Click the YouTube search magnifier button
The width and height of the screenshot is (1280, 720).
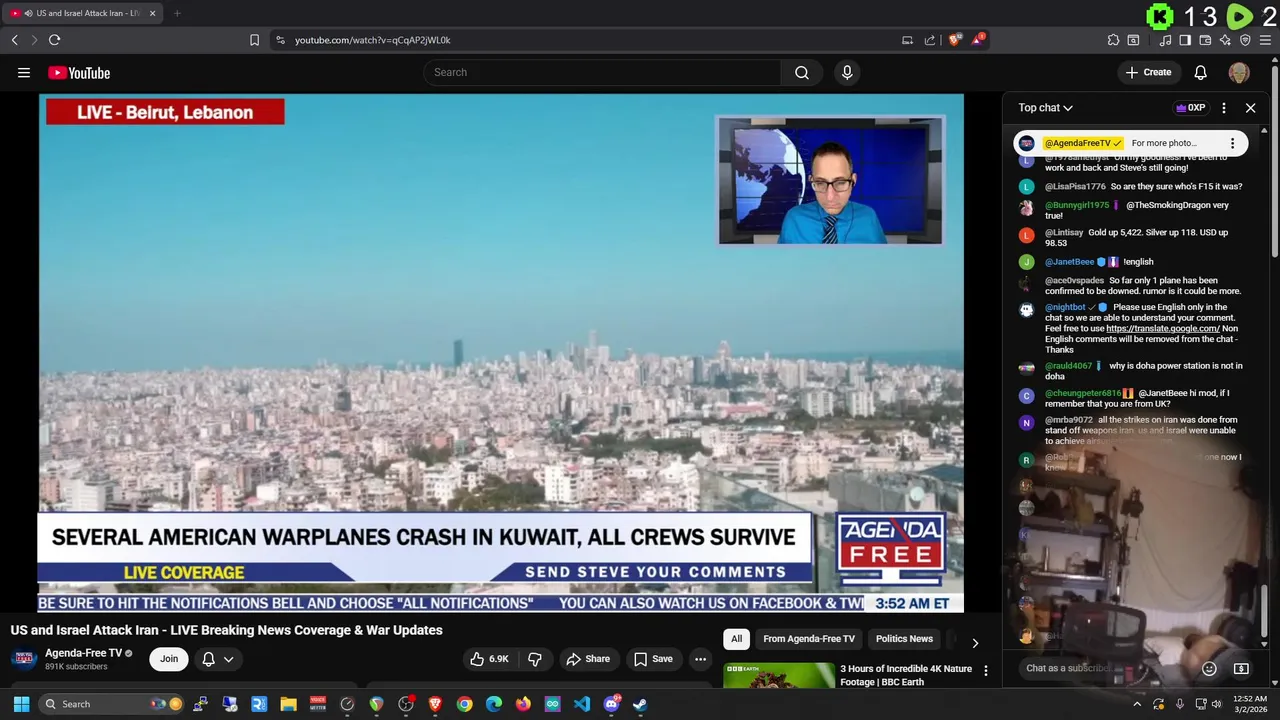tap(801, 72)
